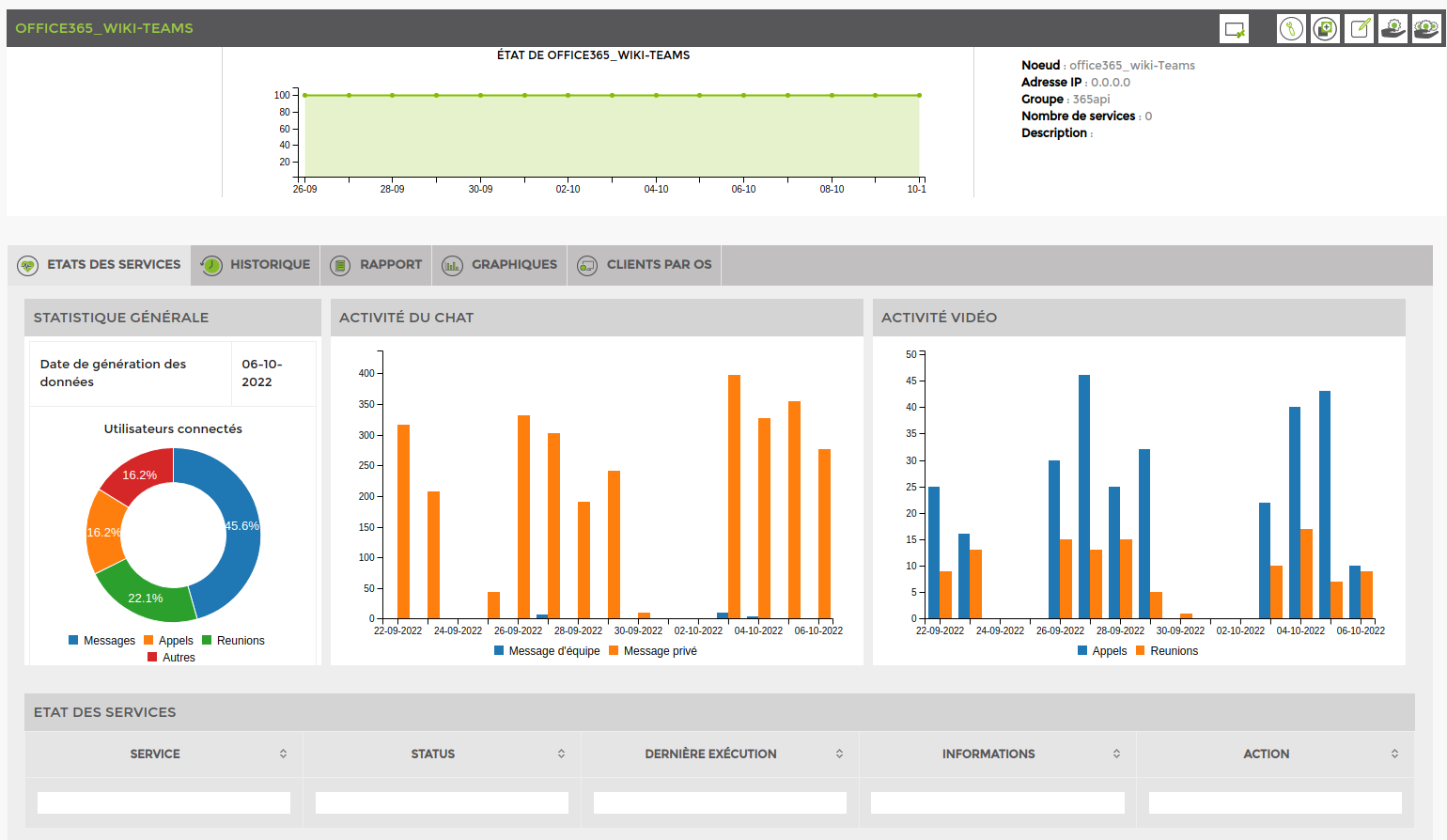Click the group value 365api
This screenshot has height=840, width=1447.
[x=1091, y=100]
